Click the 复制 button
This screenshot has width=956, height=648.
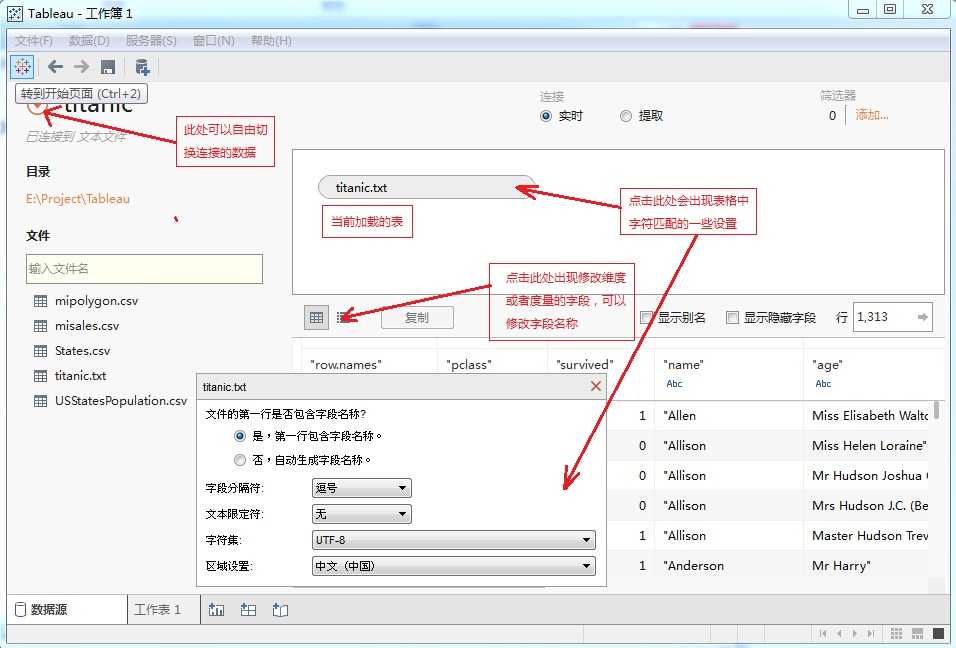pyautogui.click(x=417, y=318)
